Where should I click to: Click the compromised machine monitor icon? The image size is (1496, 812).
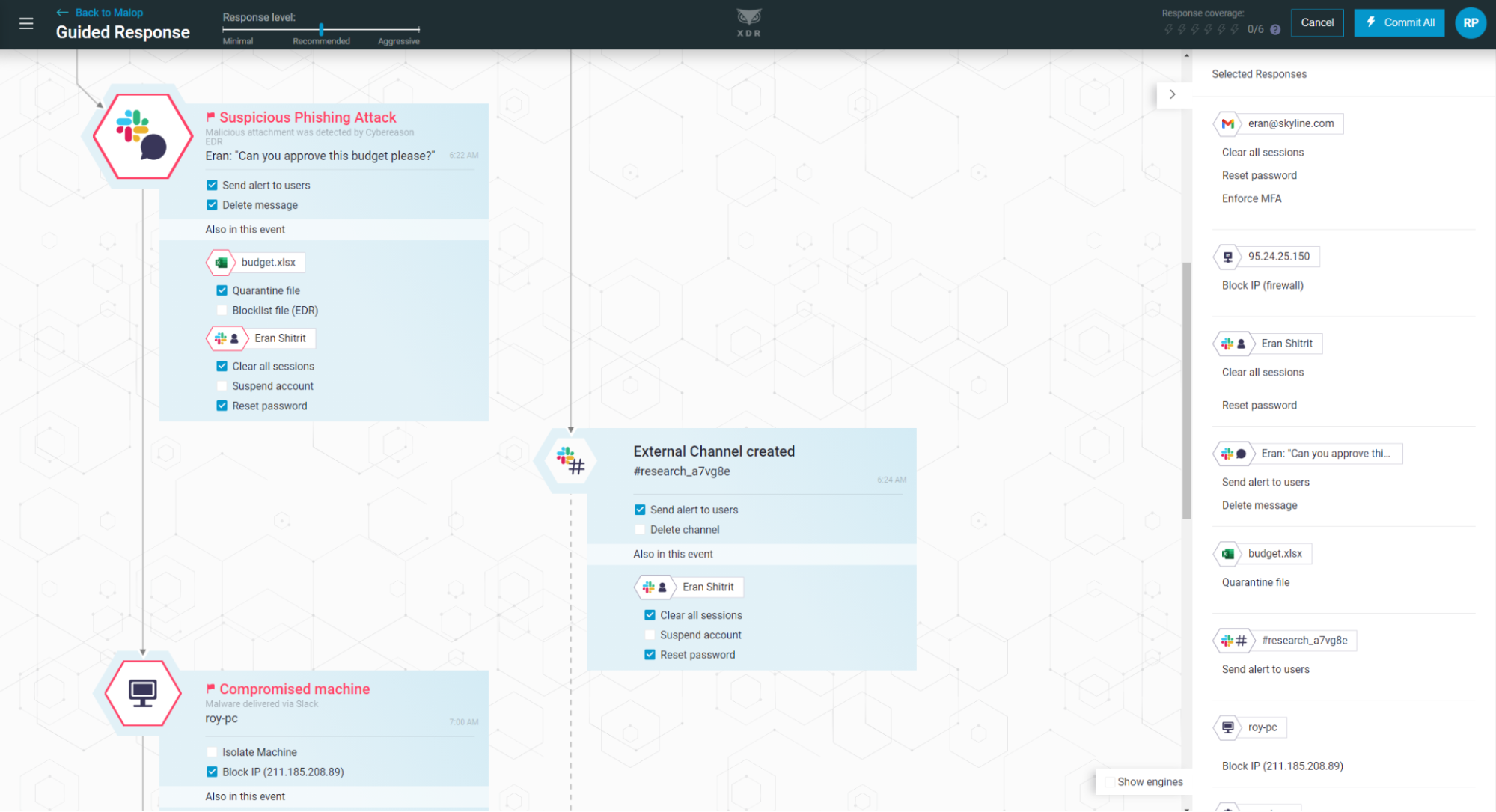142,693
